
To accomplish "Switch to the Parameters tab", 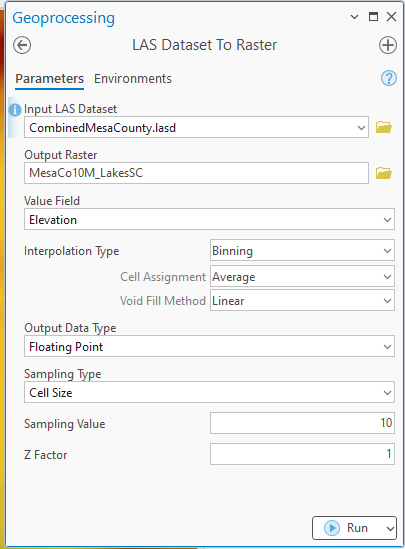I will (x=49, y=79).
